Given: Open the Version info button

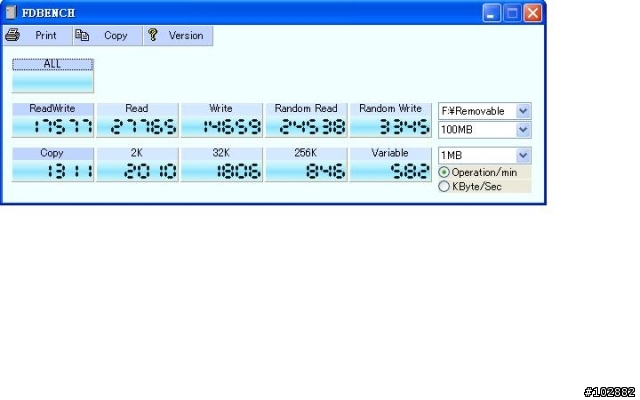Looking at the screenshot, I should 178,36.
